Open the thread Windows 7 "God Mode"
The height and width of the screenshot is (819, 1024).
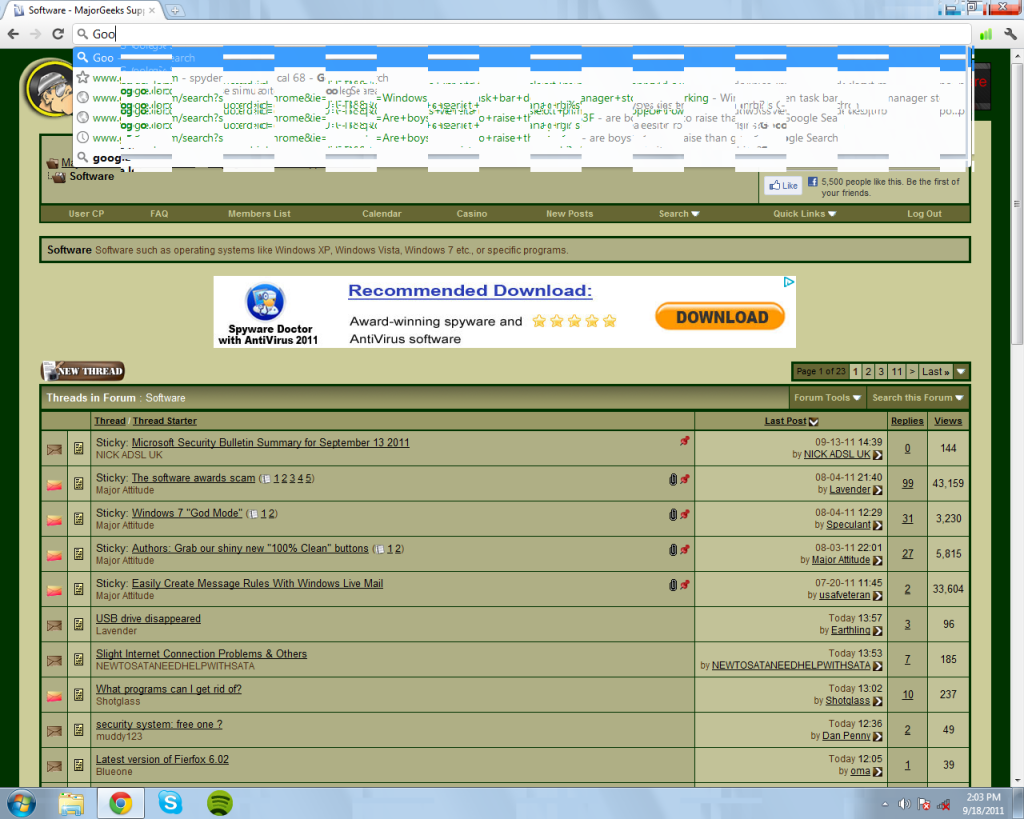(187, 513)
